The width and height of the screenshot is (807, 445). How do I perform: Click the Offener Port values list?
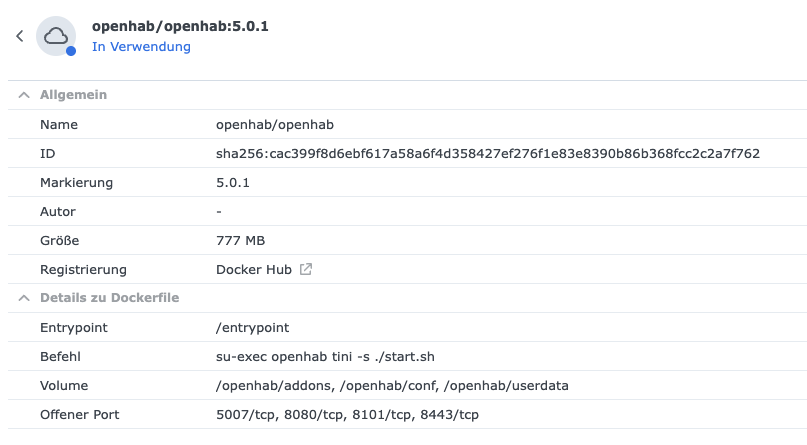tap(347, 414)
